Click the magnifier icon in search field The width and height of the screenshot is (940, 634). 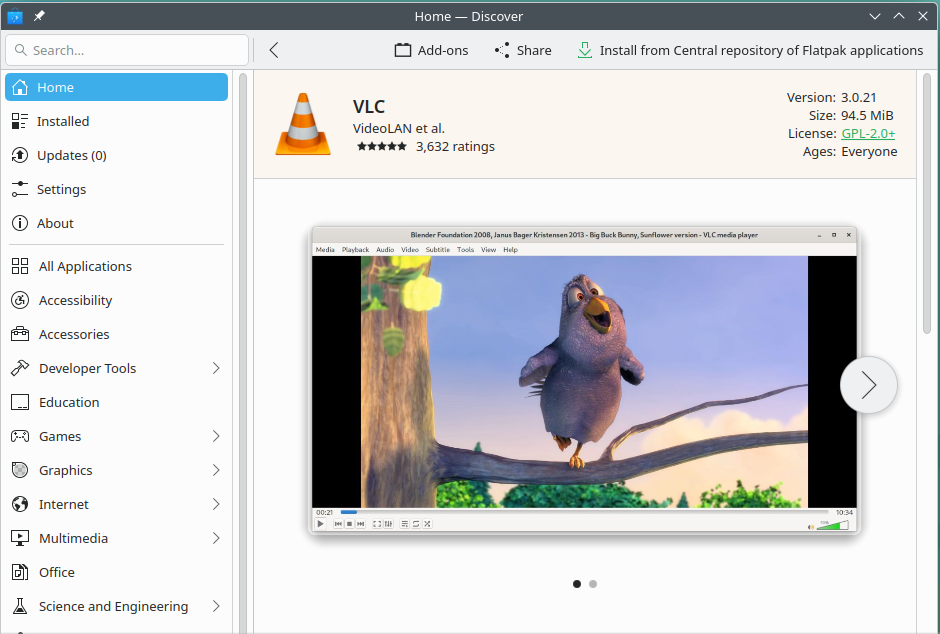tap(20, 50)
